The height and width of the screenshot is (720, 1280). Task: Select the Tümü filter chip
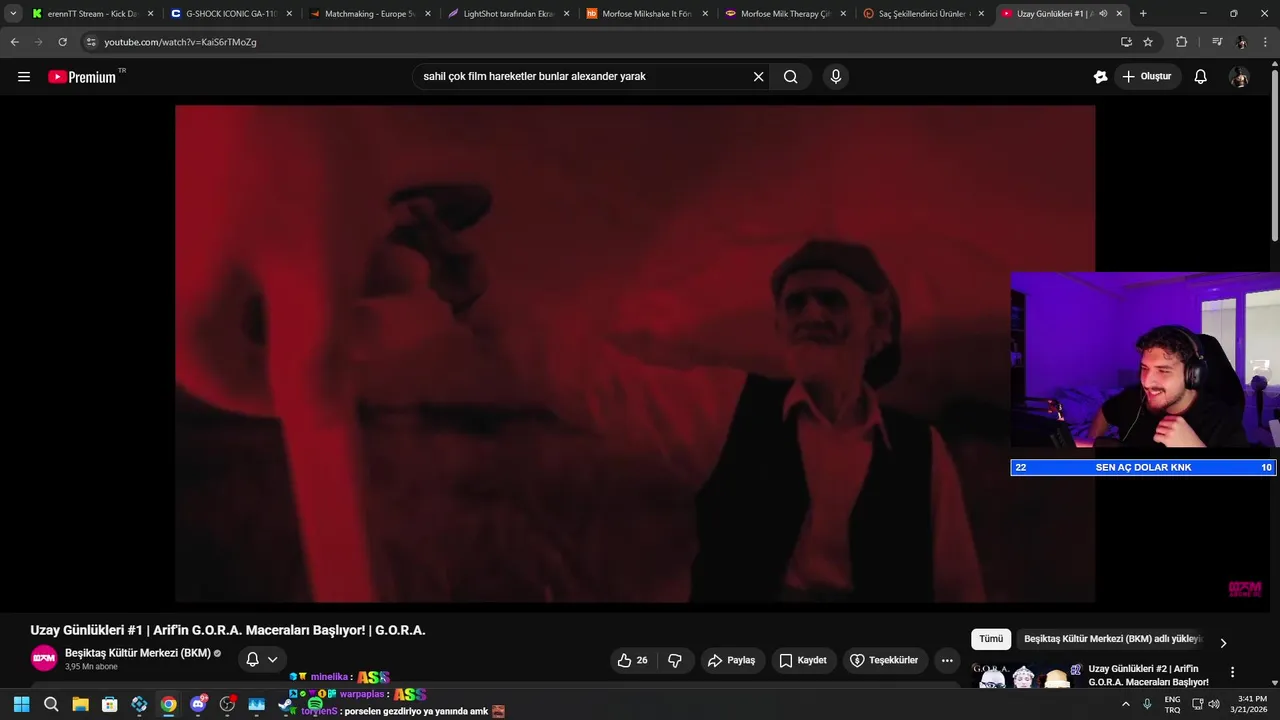coord(991,639)
